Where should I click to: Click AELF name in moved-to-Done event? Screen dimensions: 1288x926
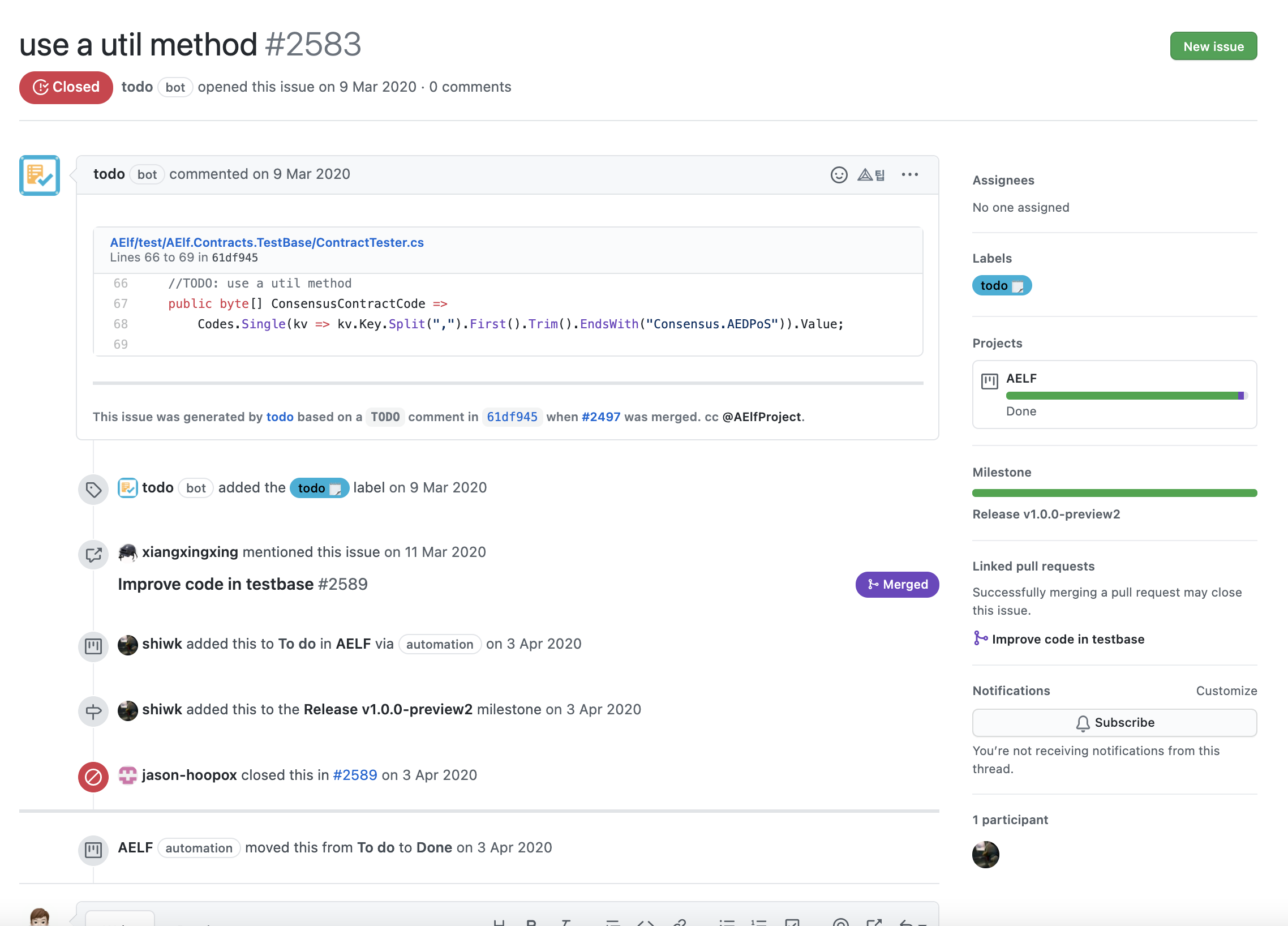point(135,847)
